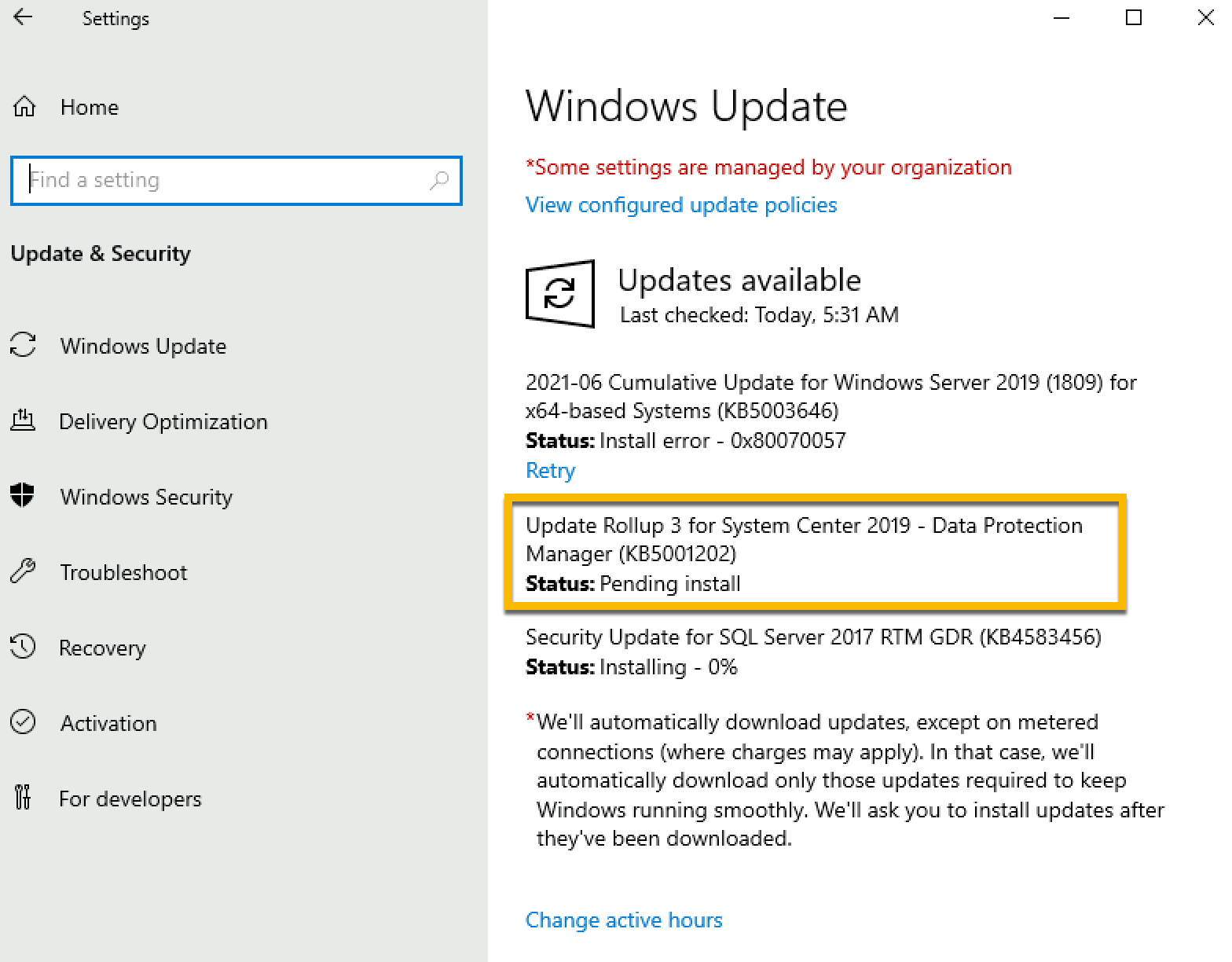Click the Home house icon
The height and width of the screenshot is (962, 1232).
coord(24,106)
